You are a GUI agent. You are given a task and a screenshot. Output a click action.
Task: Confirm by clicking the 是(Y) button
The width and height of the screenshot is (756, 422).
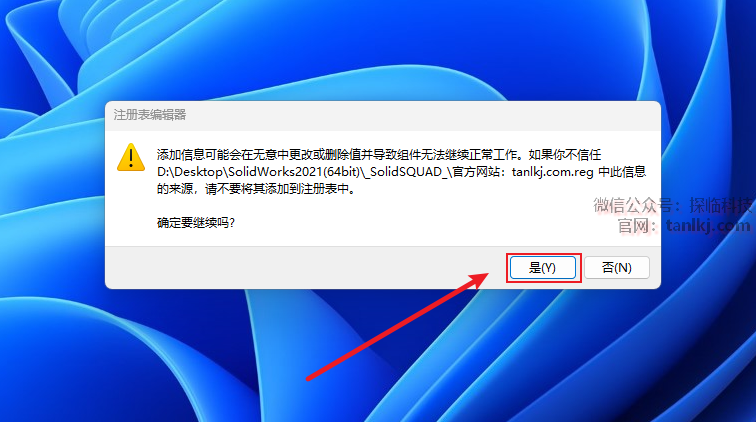pos(543,268)
